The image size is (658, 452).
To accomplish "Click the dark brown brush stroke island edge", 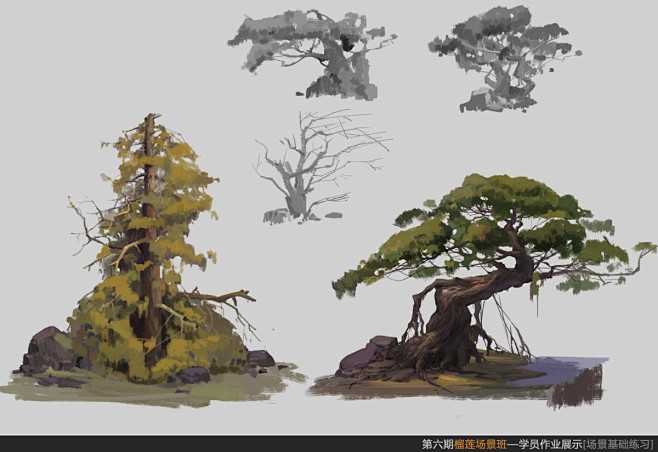I will [x=577, y=388].
